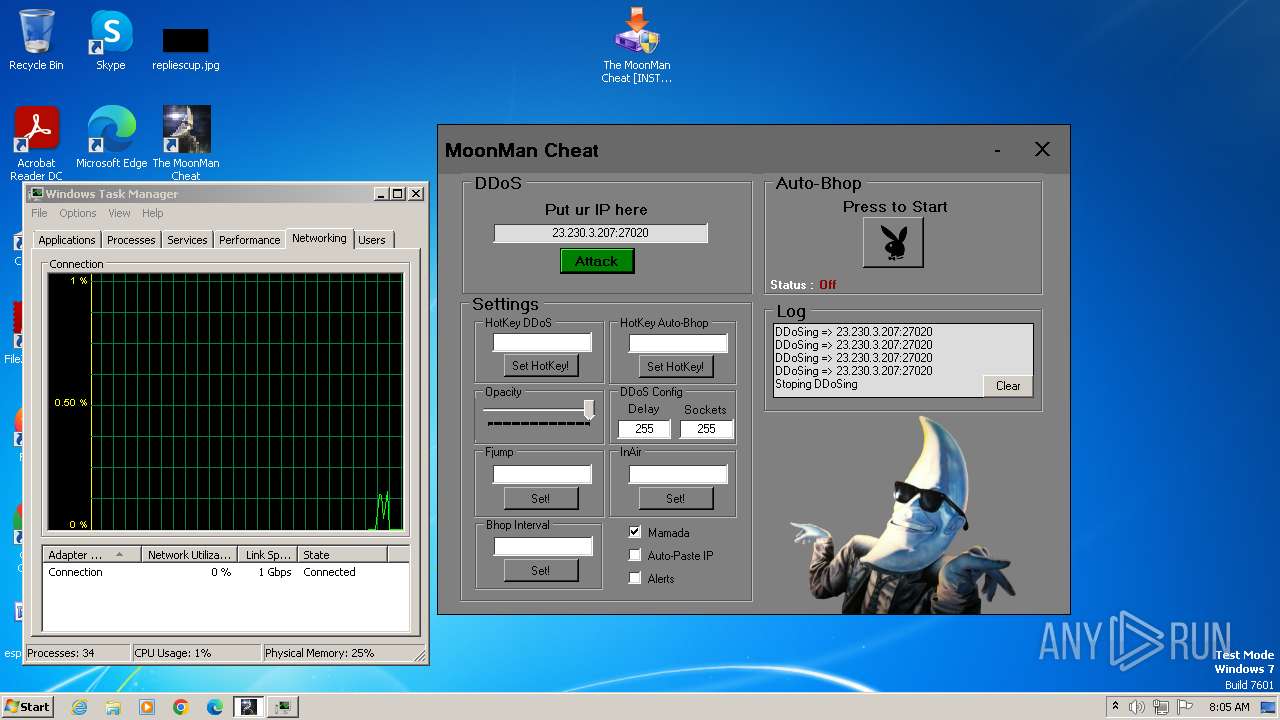Click Set HotKey! under HotKey Auto-Bhop

click(675, 367)
